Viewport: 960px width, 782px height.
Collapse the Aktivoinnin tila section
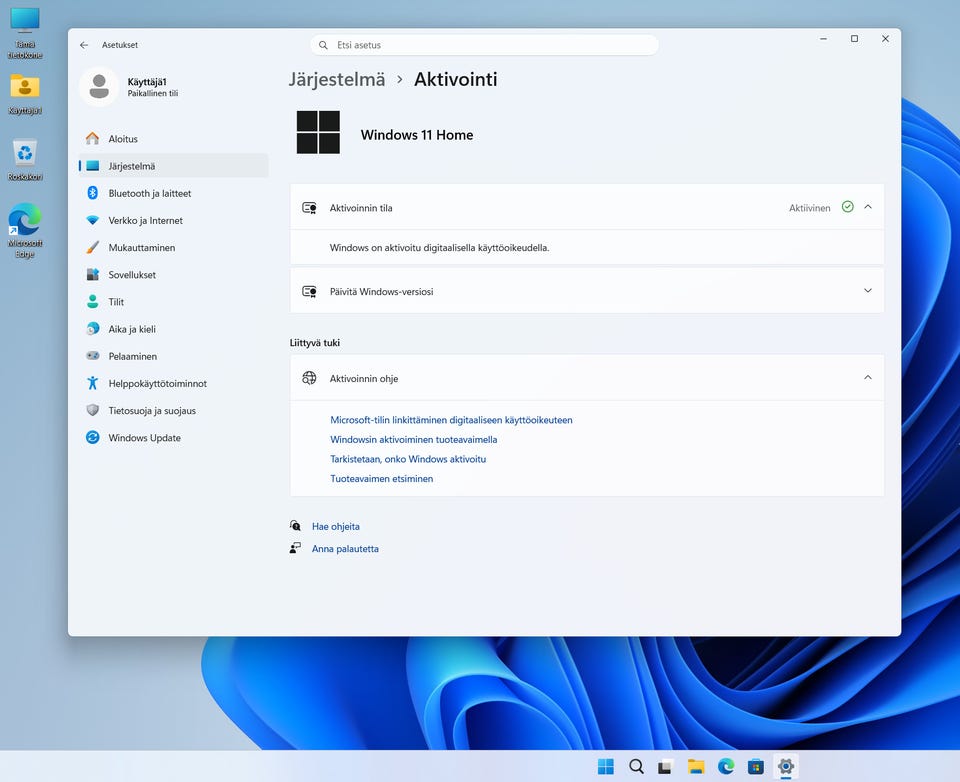(868, 207)
